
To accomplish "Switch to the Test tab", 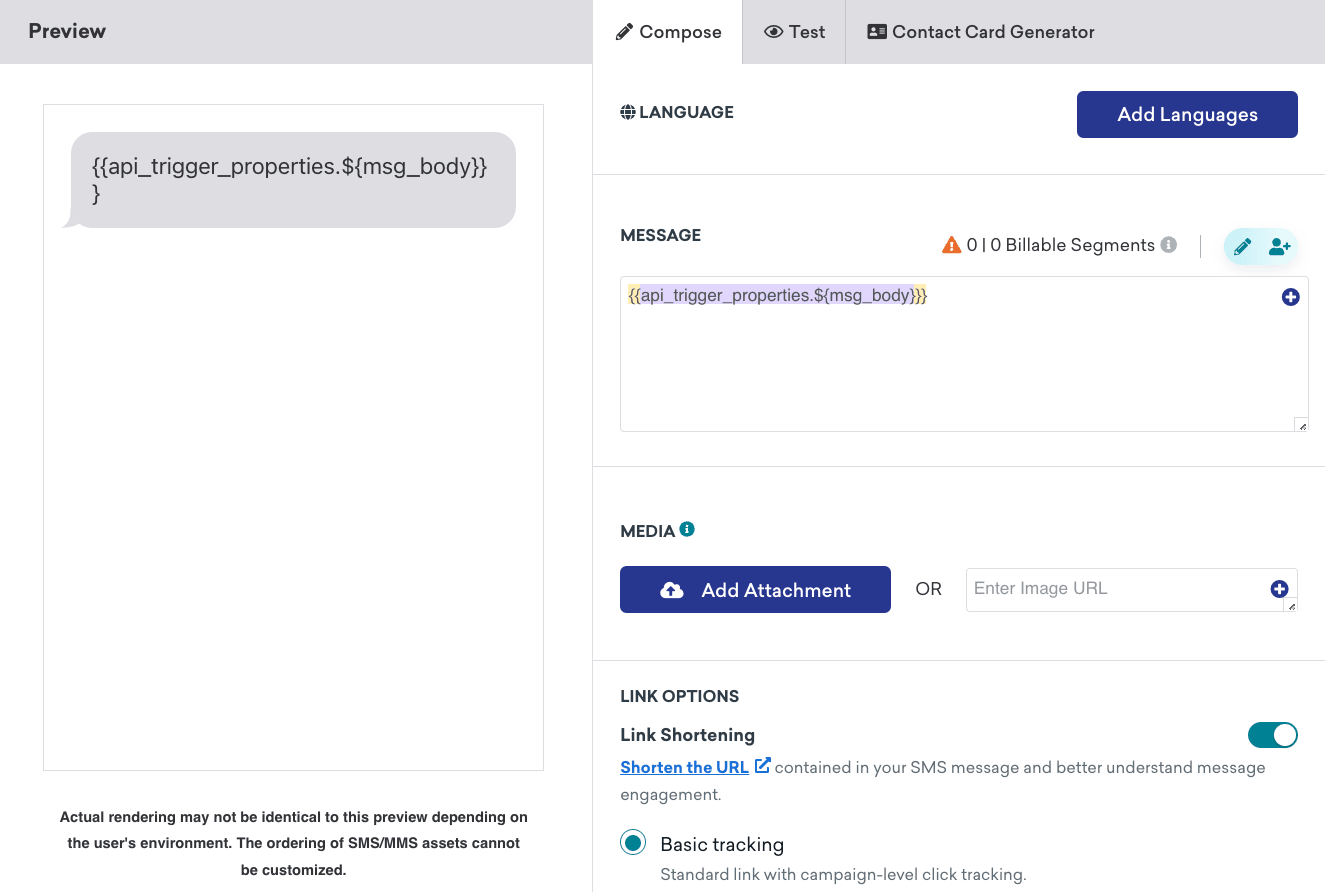I will pyautogui.click(x=794, y=32).
